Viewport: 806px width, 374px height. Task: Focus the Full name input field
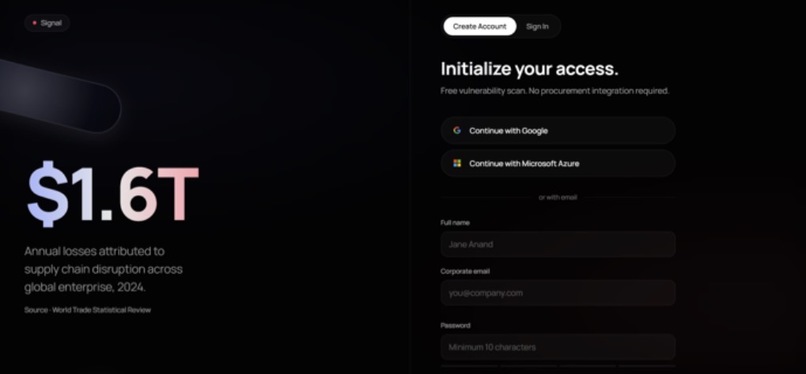coord(558,244)
